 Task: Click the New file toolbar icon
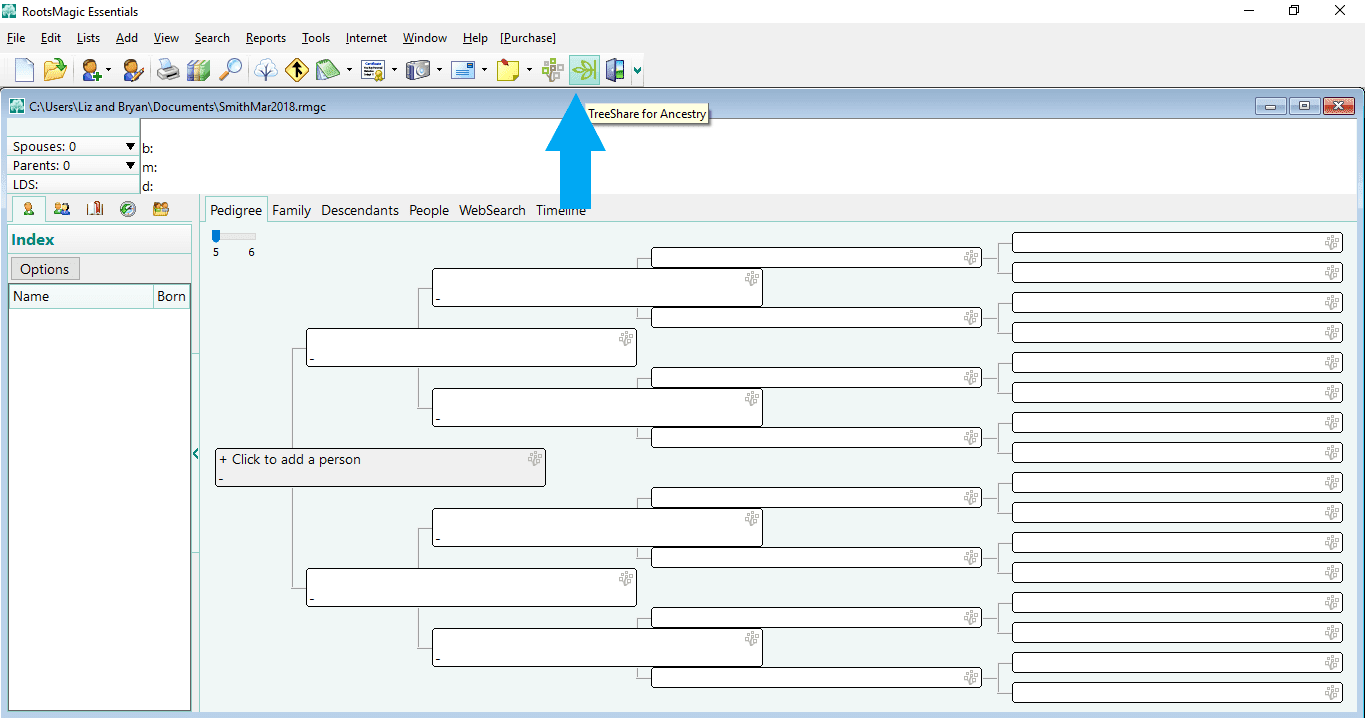pos(21,70)
